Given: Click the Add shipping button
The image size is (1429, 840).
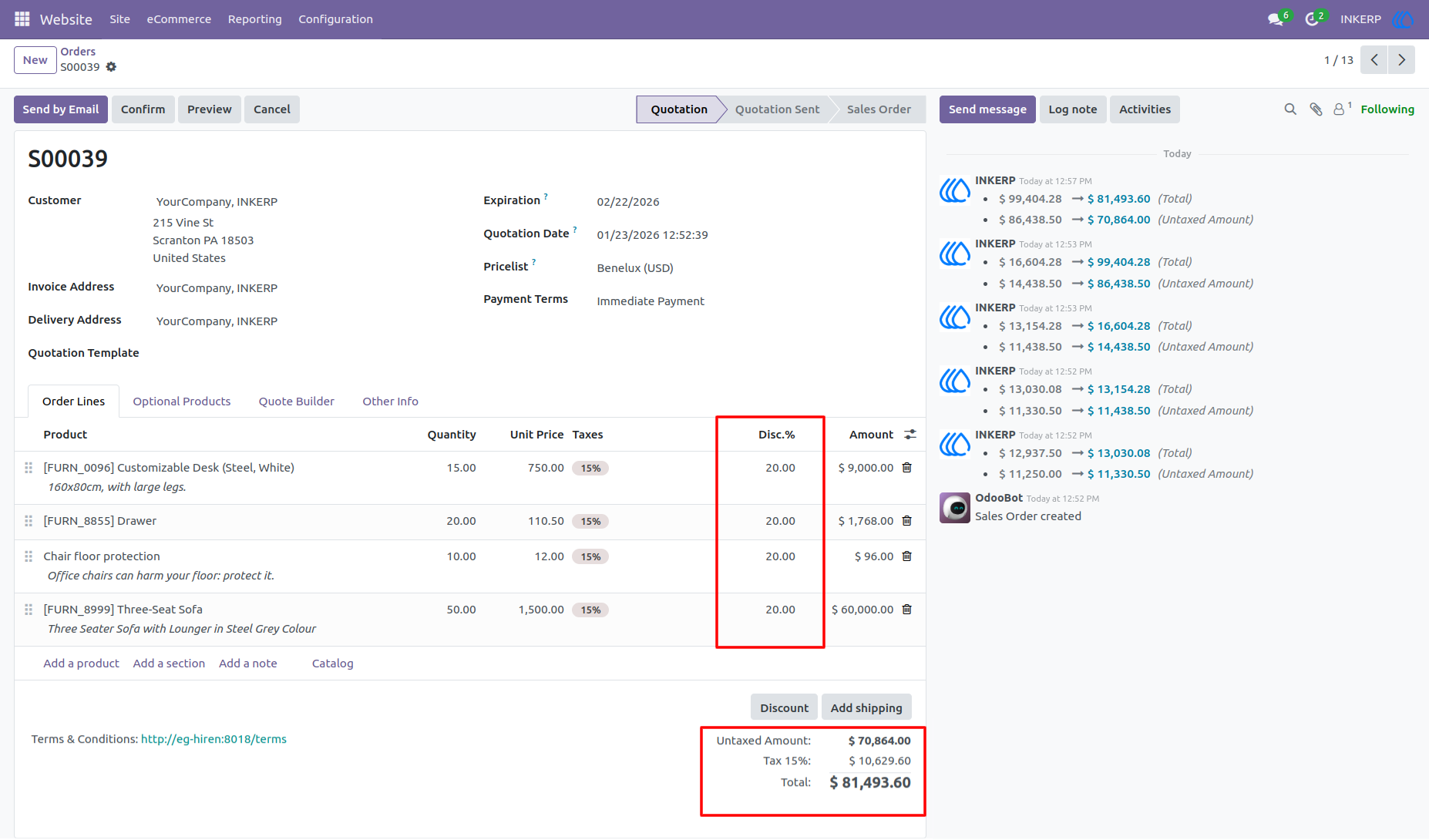Looking at the screenshot, I should (x=866, y=707).
